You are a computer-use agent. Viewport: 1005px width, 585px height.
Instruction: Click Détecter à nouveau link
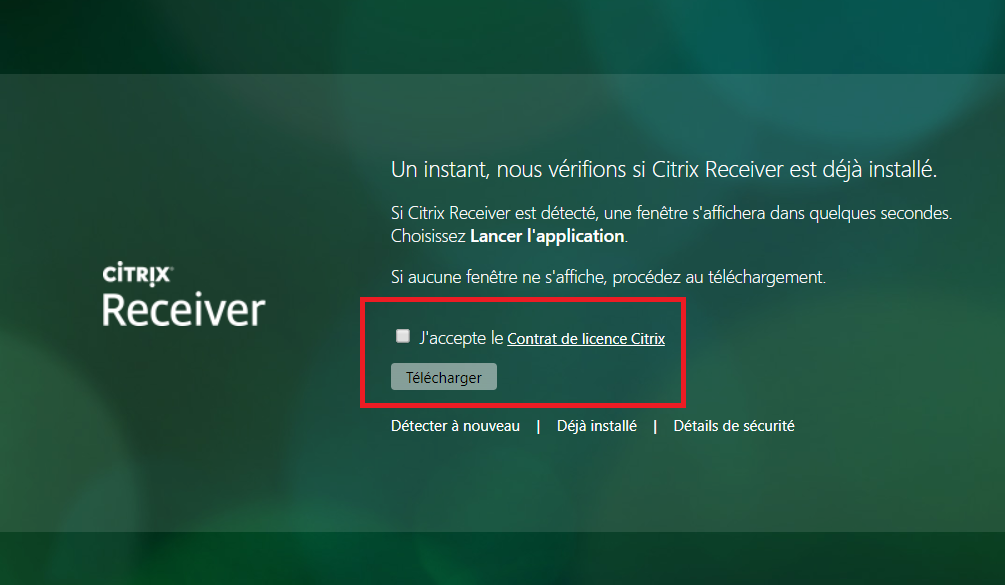pos(455,426)
